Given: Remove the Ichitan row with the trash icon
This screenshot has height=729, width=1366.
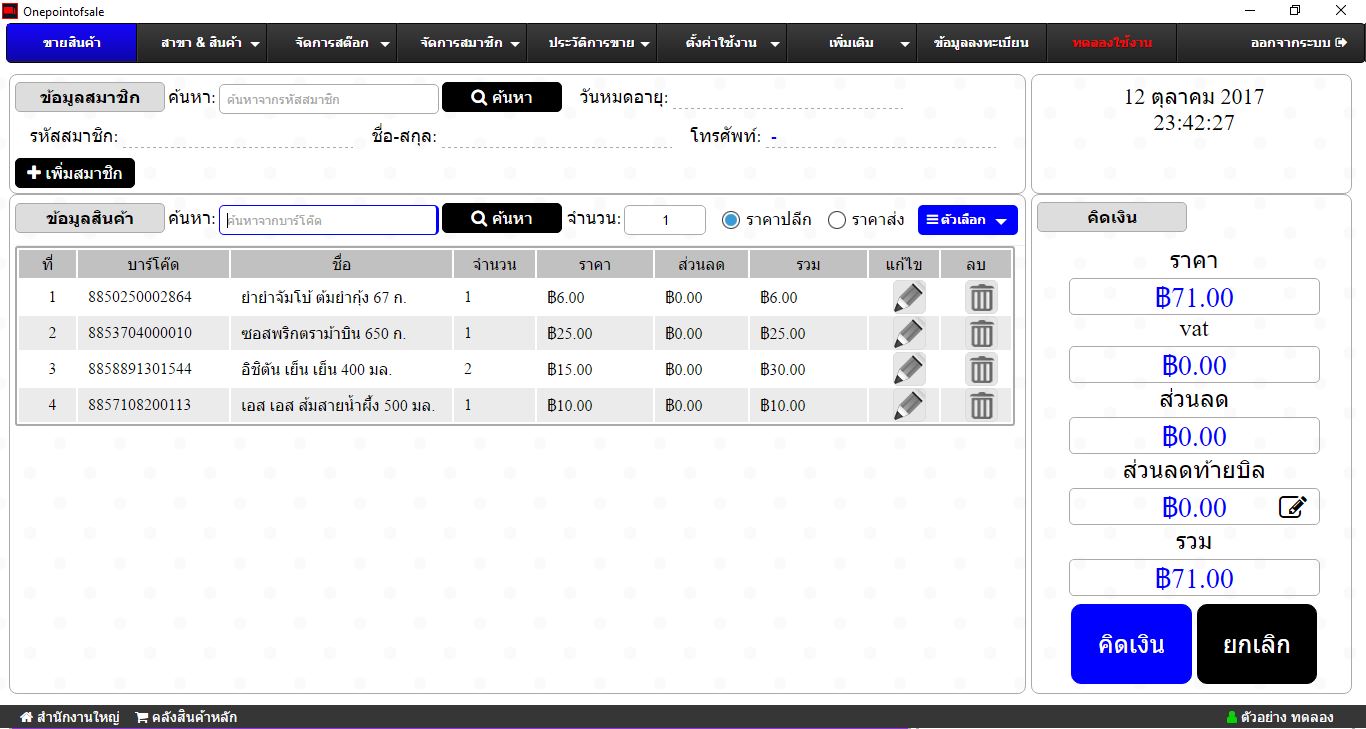Looking at the screenshot, I should pyautogui.click(x=981, y=369).
